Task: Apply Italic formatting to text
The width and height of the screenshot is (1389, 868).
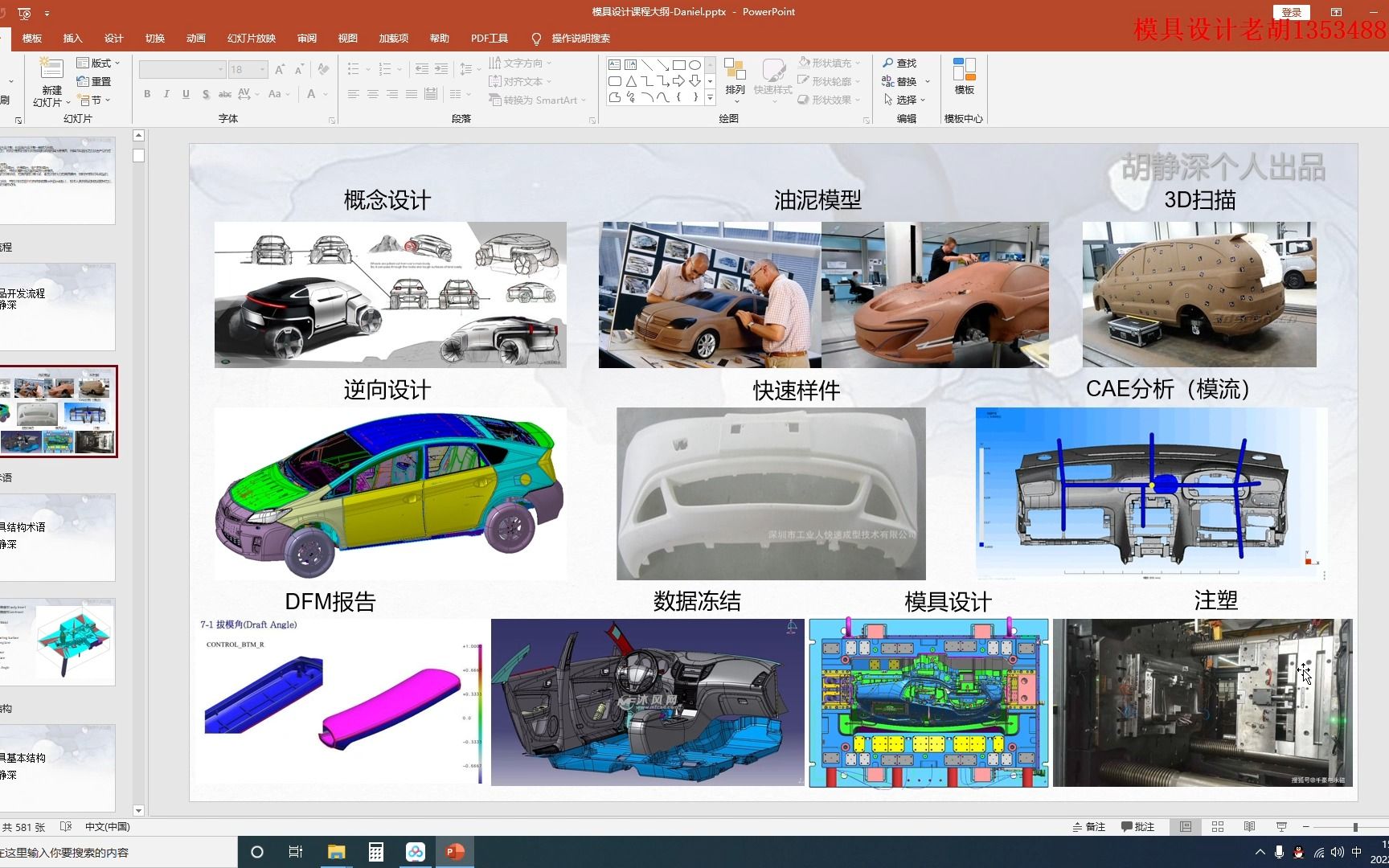Action: [x=166, y=94]
